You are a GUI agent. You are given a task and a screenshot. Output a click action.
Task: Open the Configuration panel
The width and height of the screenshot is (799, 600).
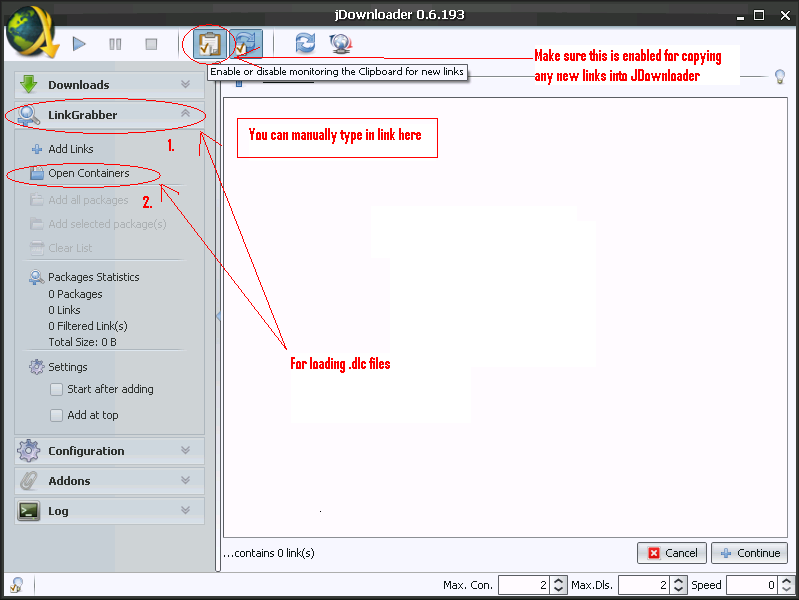pos(110,451)
